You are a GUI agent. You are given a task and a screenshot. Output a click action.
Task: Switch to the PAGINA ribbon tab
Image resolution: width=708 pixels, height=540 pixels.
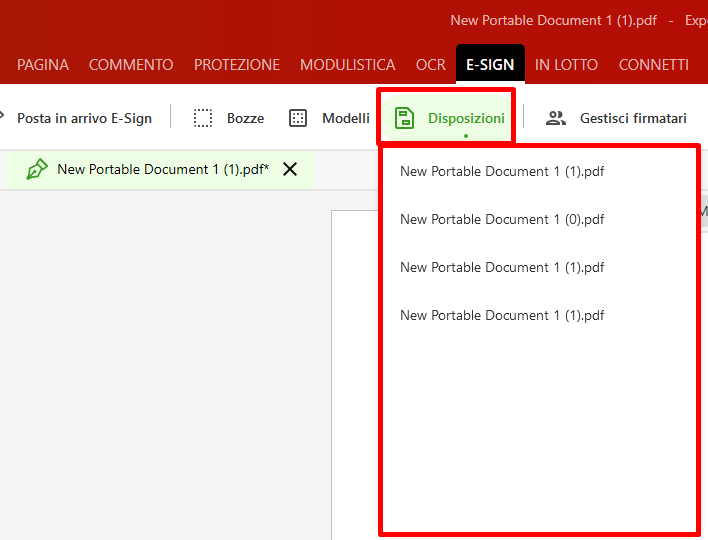(x=43, y=65)
